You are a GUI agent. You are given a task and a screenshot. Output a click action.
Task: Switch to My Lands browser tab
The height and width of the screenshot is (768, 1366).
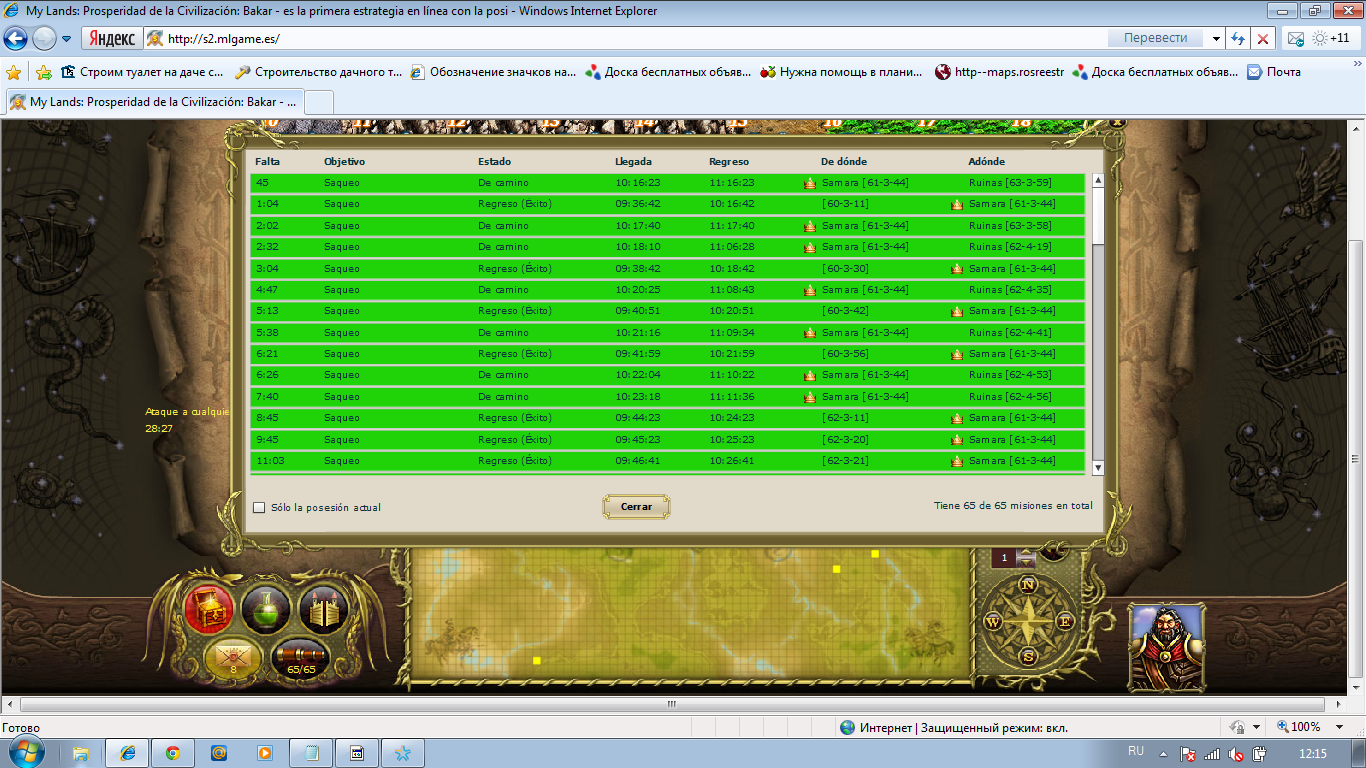click(155, 102)
